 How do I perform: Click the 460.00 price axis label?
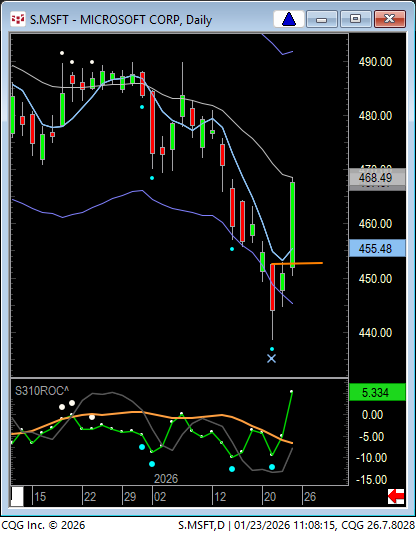tap(375, 224)
